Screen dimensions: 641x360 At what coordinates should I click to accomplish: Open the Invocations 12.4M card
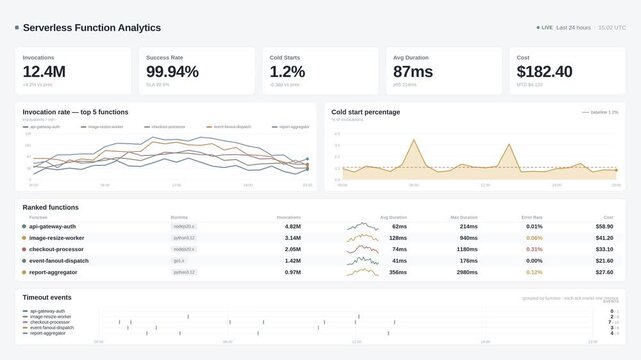(x=73, y=71)
